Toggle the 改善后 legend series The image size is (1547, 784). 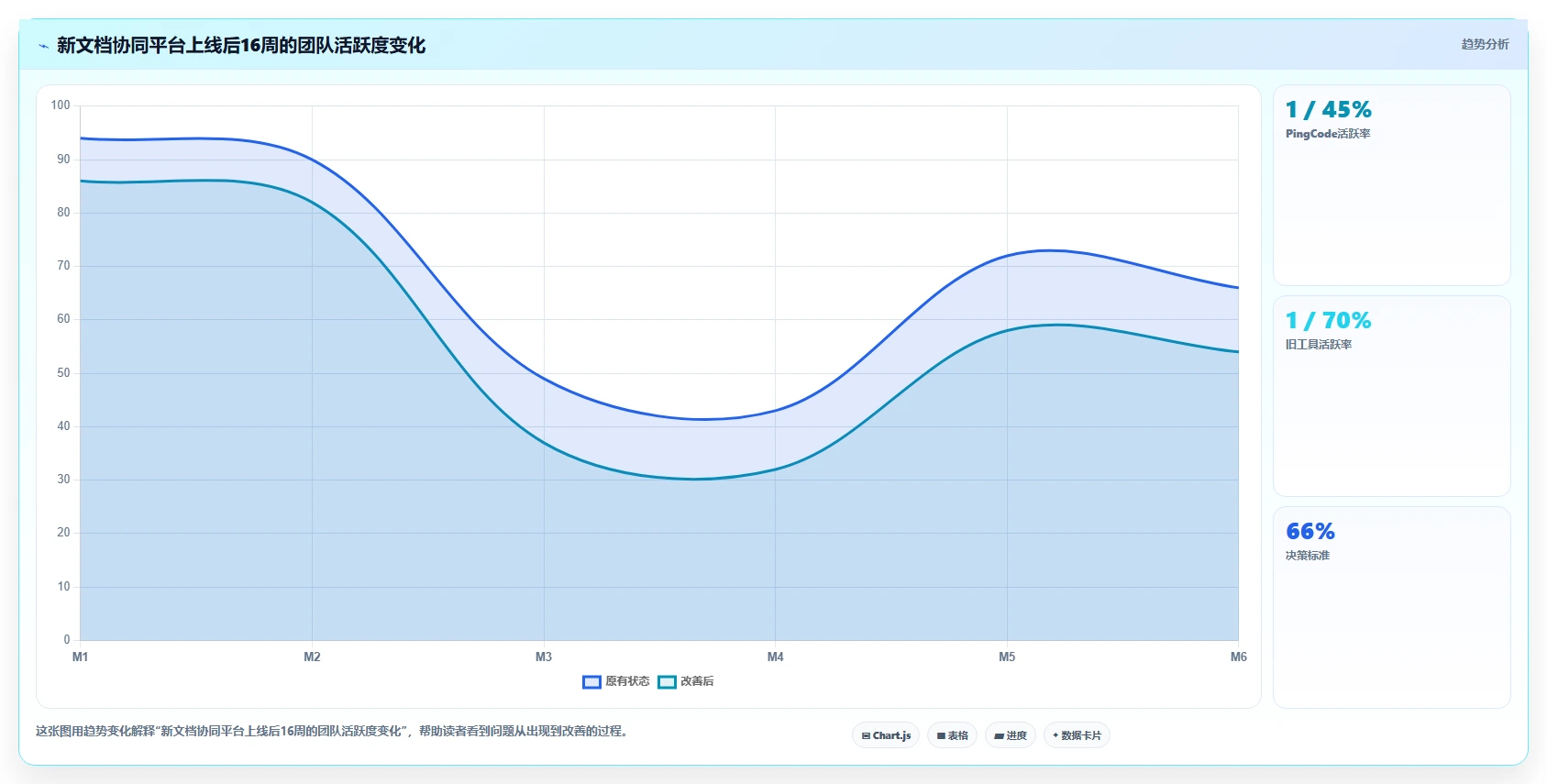tap(686, 681)
